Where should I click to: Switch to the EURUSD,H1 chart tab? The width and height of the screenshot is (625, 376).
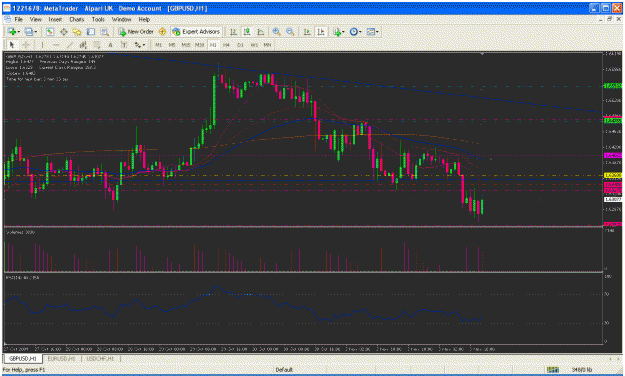[61, 358]
